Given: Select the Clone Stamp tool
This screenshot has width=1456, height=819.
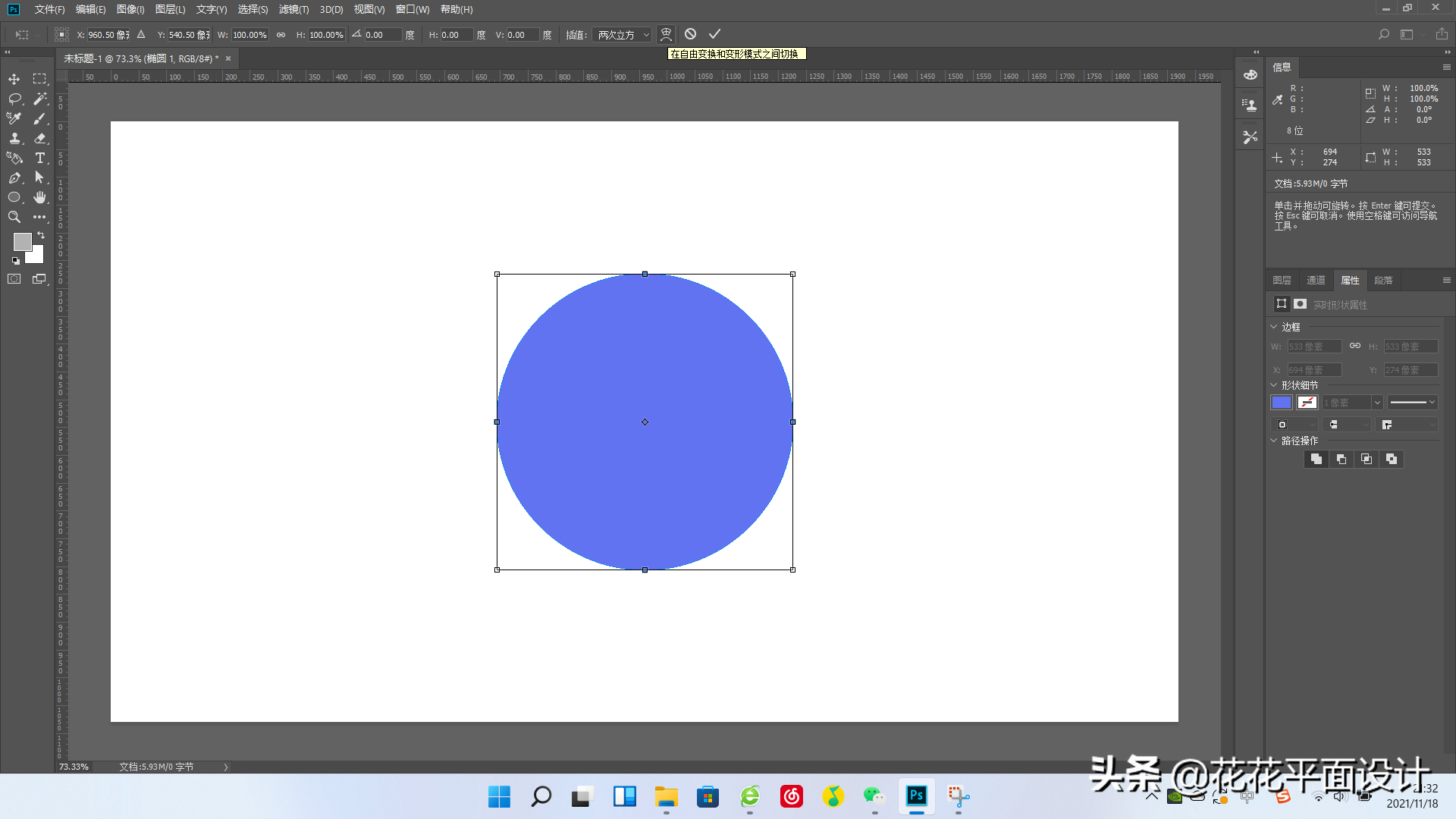Looking at the screenshot, I should click(x=14, y=138).
